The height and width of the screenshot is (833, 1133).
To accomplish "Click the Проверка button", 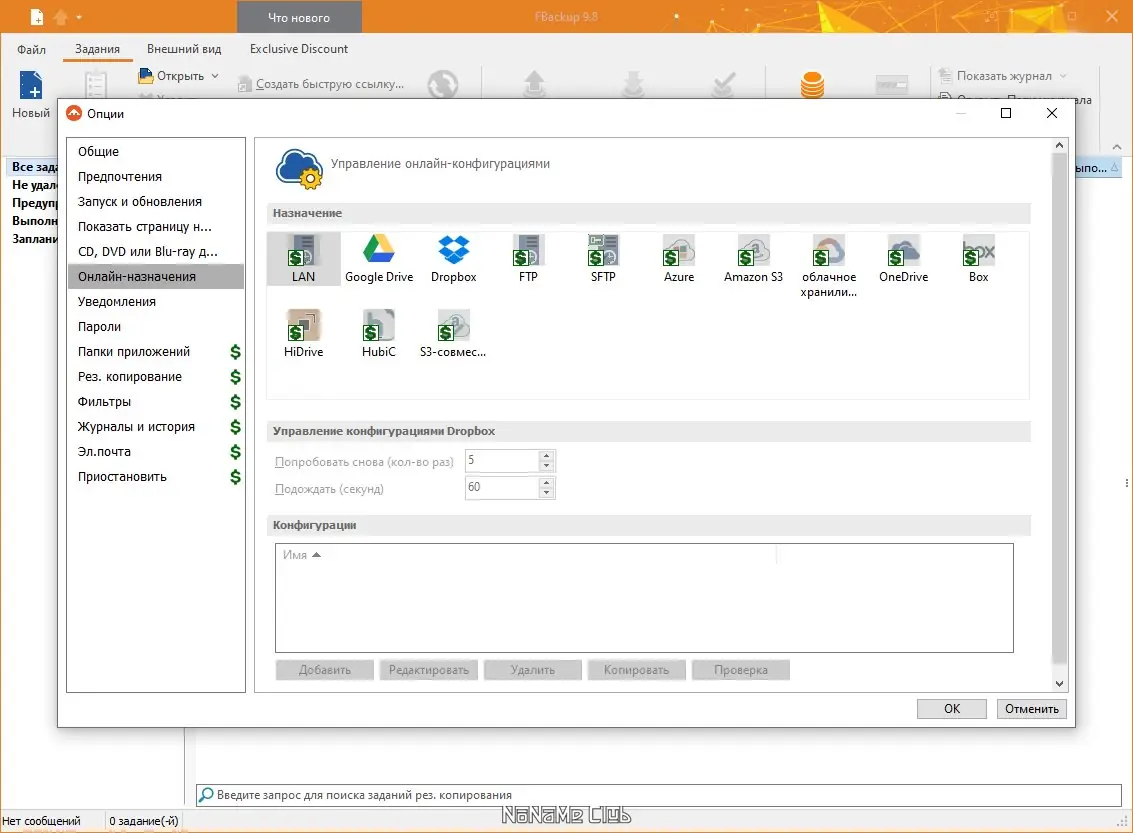I will (x=741, y=670).
